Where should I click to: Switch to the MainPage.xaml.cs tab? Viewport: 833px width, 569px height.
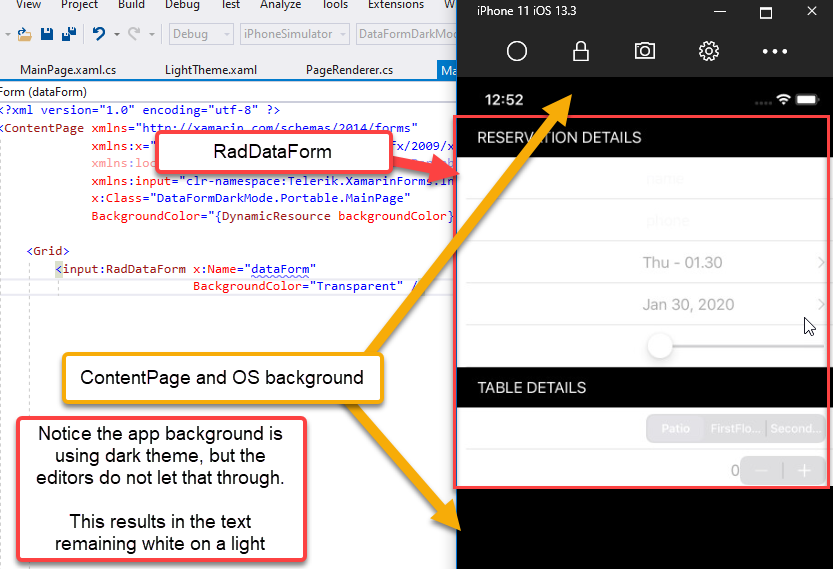pos(68,70)
